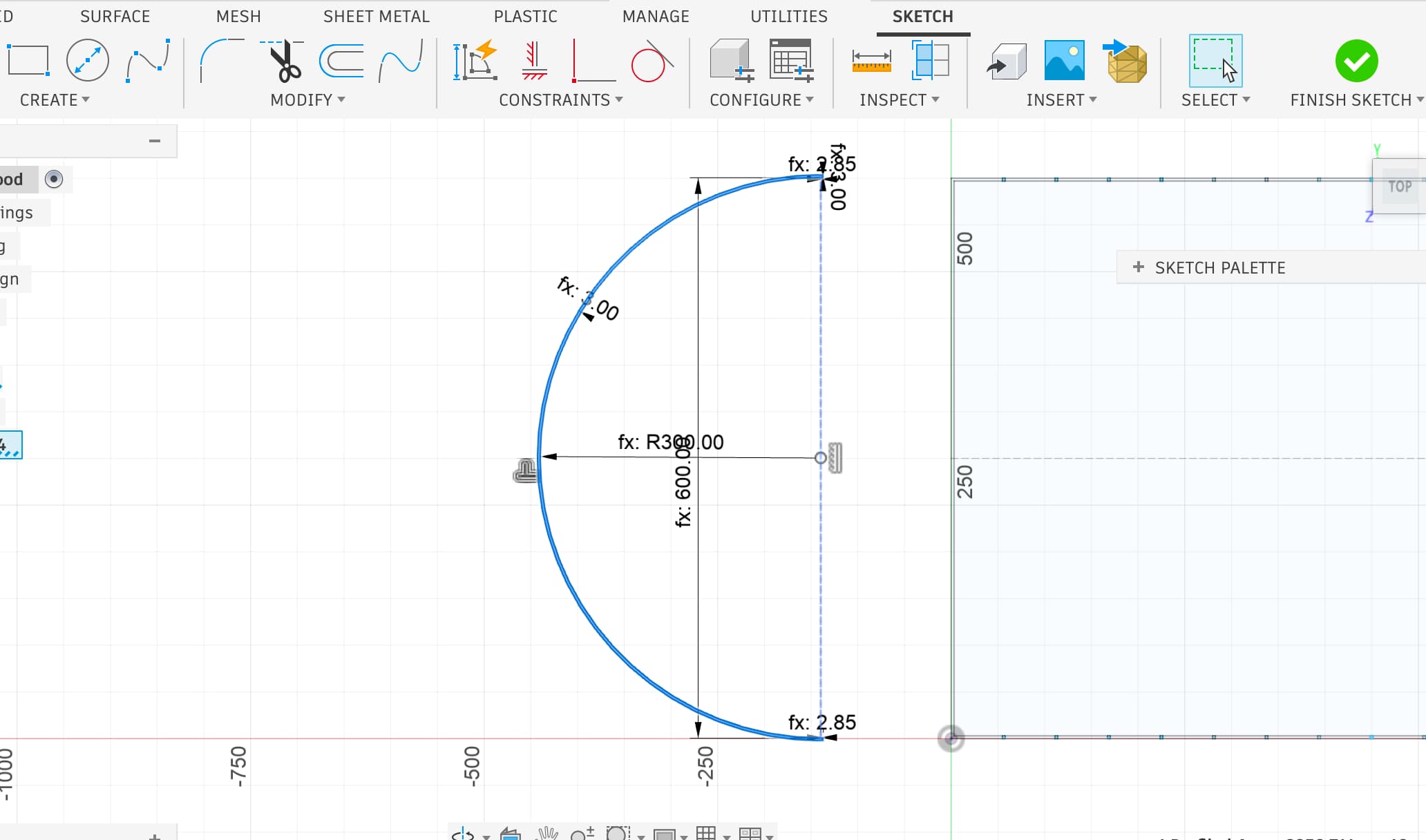Open the CREATE dropdown menu
Image resolution: width=1426 pixels, height=840 pixels.
tap(55, 100)
